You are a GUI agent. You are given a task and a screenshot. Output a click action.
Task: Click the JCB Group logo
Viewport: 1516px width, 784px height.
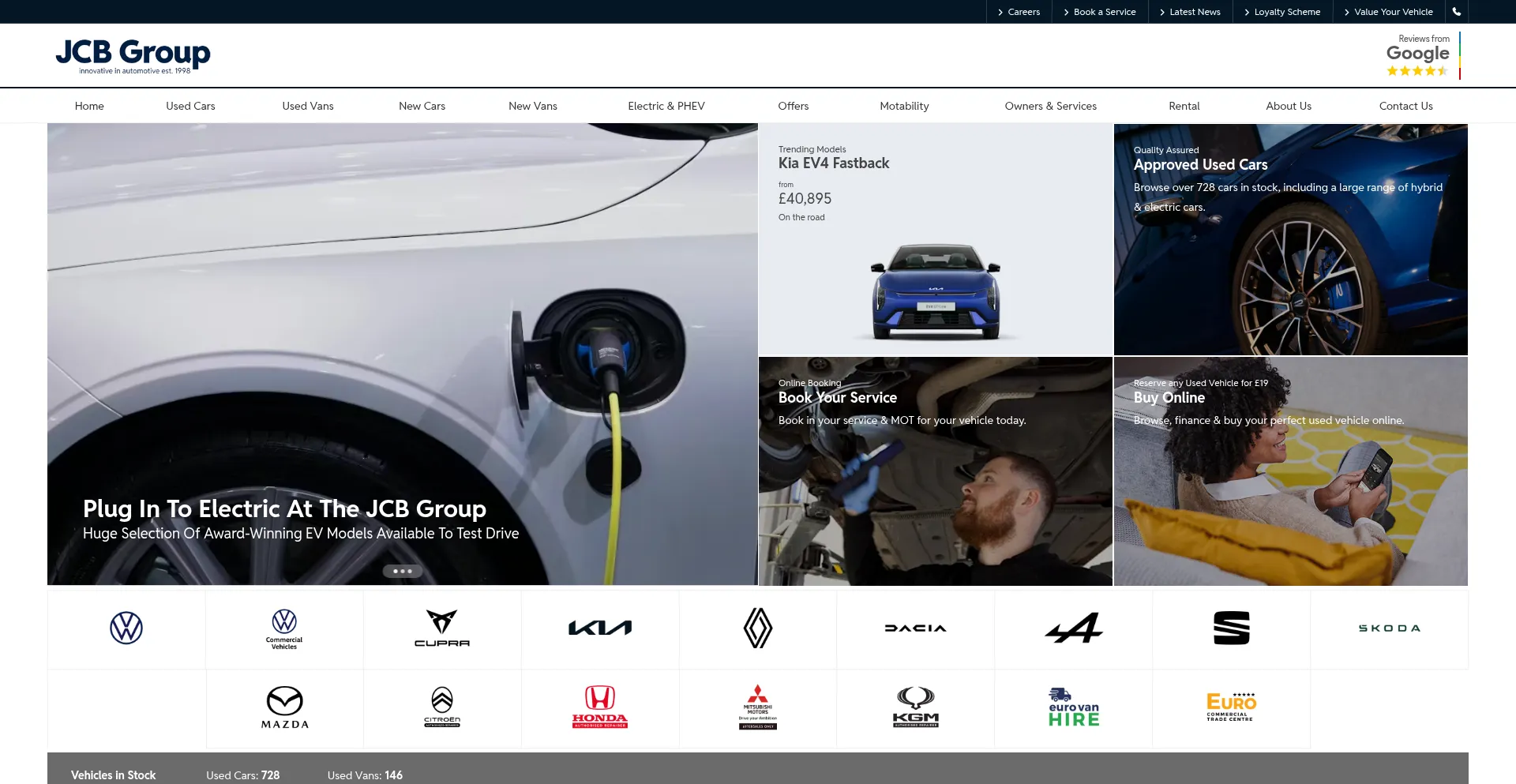(x=133, y=55)
